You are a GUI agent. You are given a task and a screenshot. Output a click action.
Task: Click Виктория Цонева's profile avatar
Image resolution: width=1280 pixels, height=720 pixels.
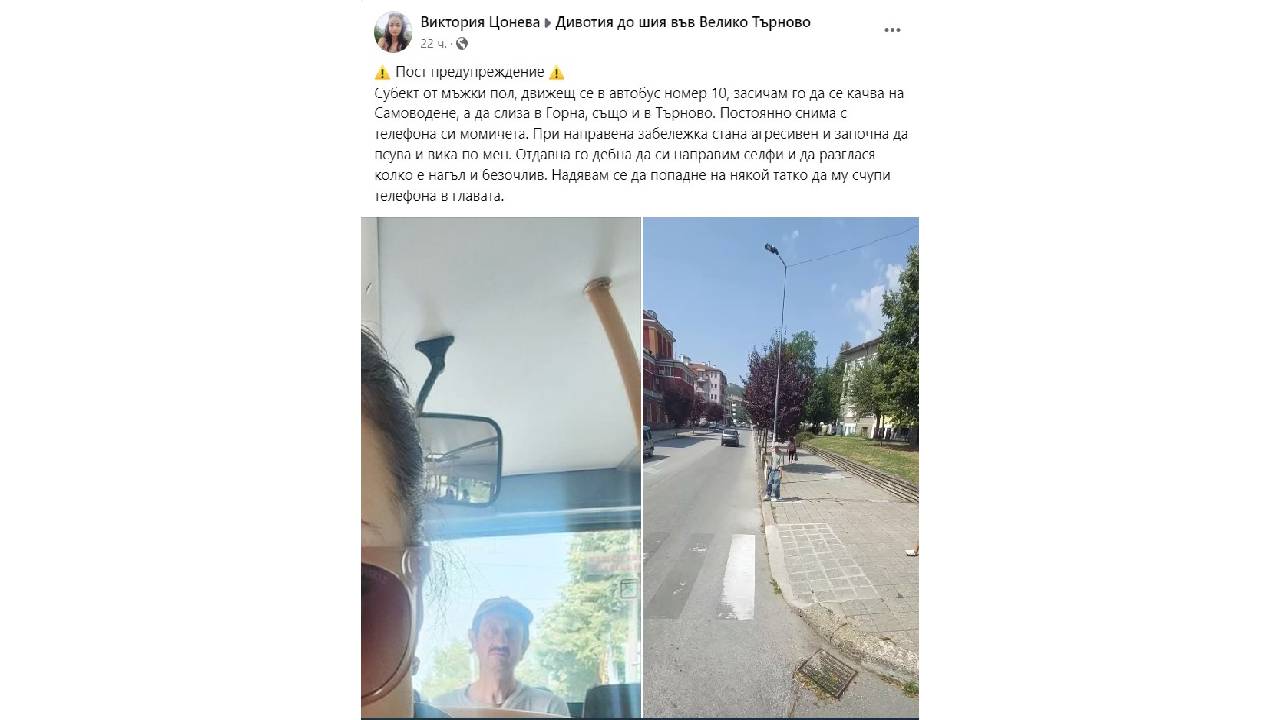click(393, 32)
